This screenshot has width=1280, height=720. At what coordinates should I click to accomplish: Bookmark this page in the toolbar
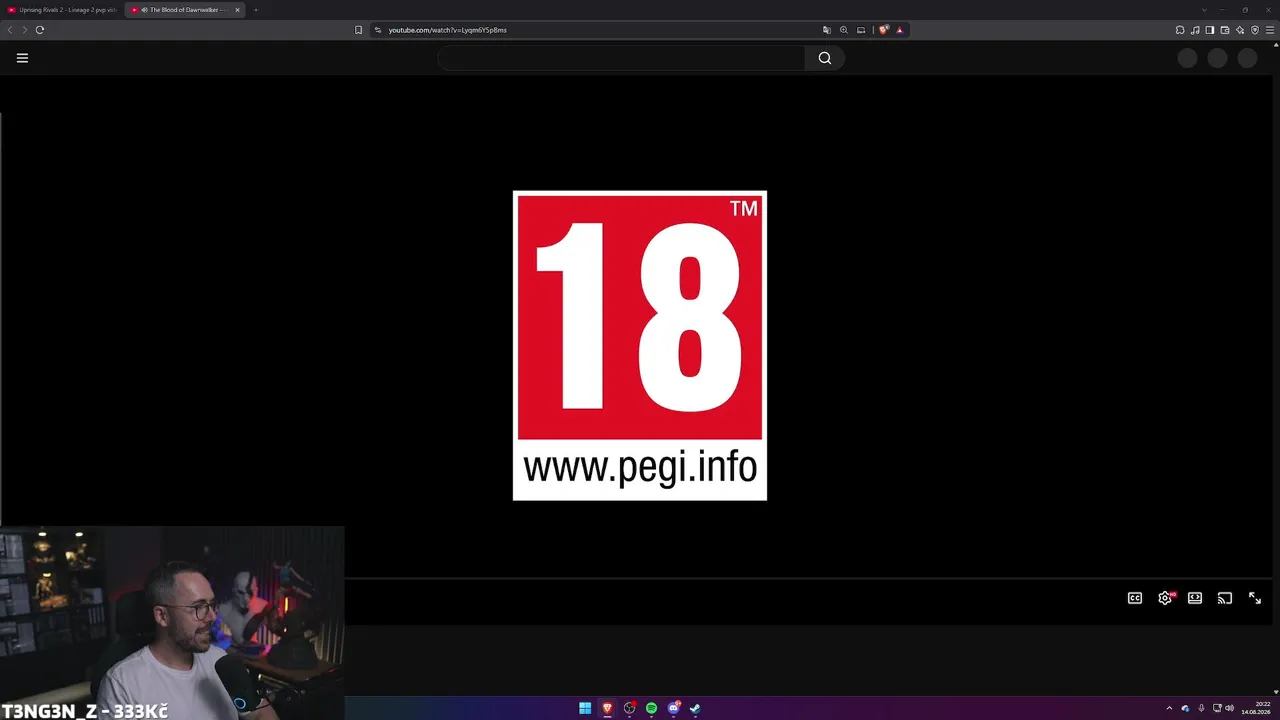point(358,30)
